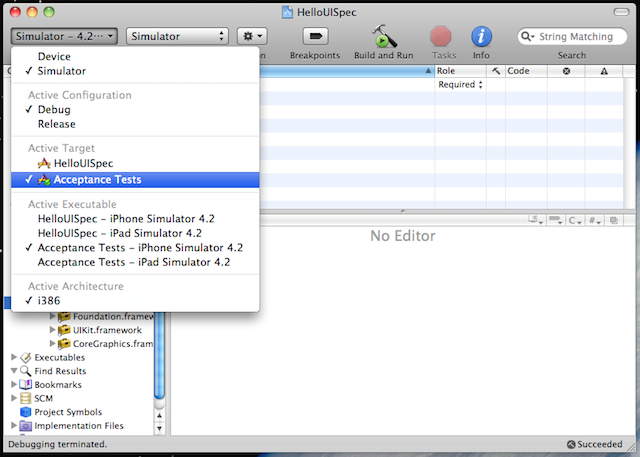Click the Project Symbols blue cube icon

coord(25,412)
